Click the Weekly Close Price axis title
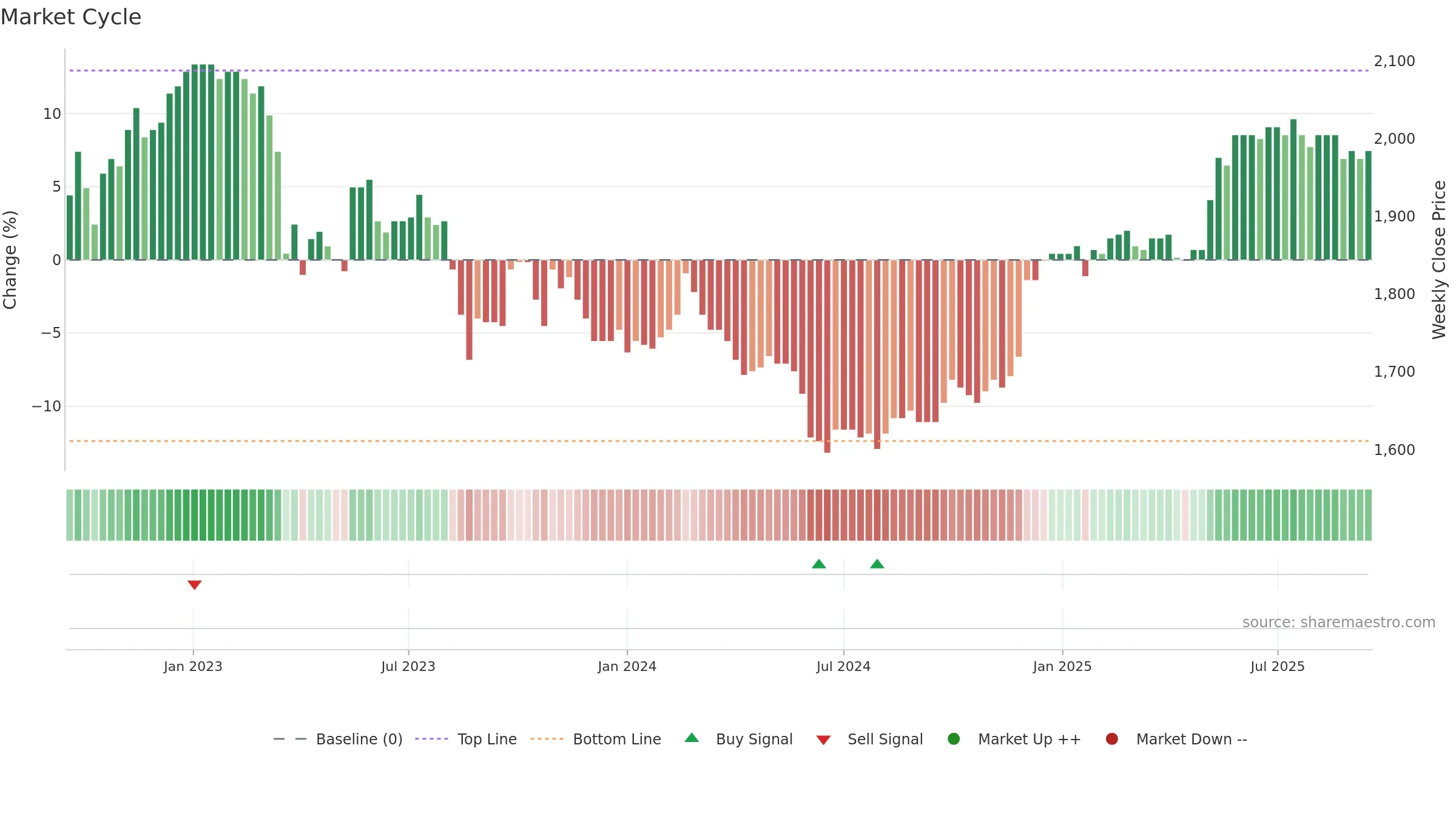The width and height of the screenshot is (1456, 819). pos(1439,260)
